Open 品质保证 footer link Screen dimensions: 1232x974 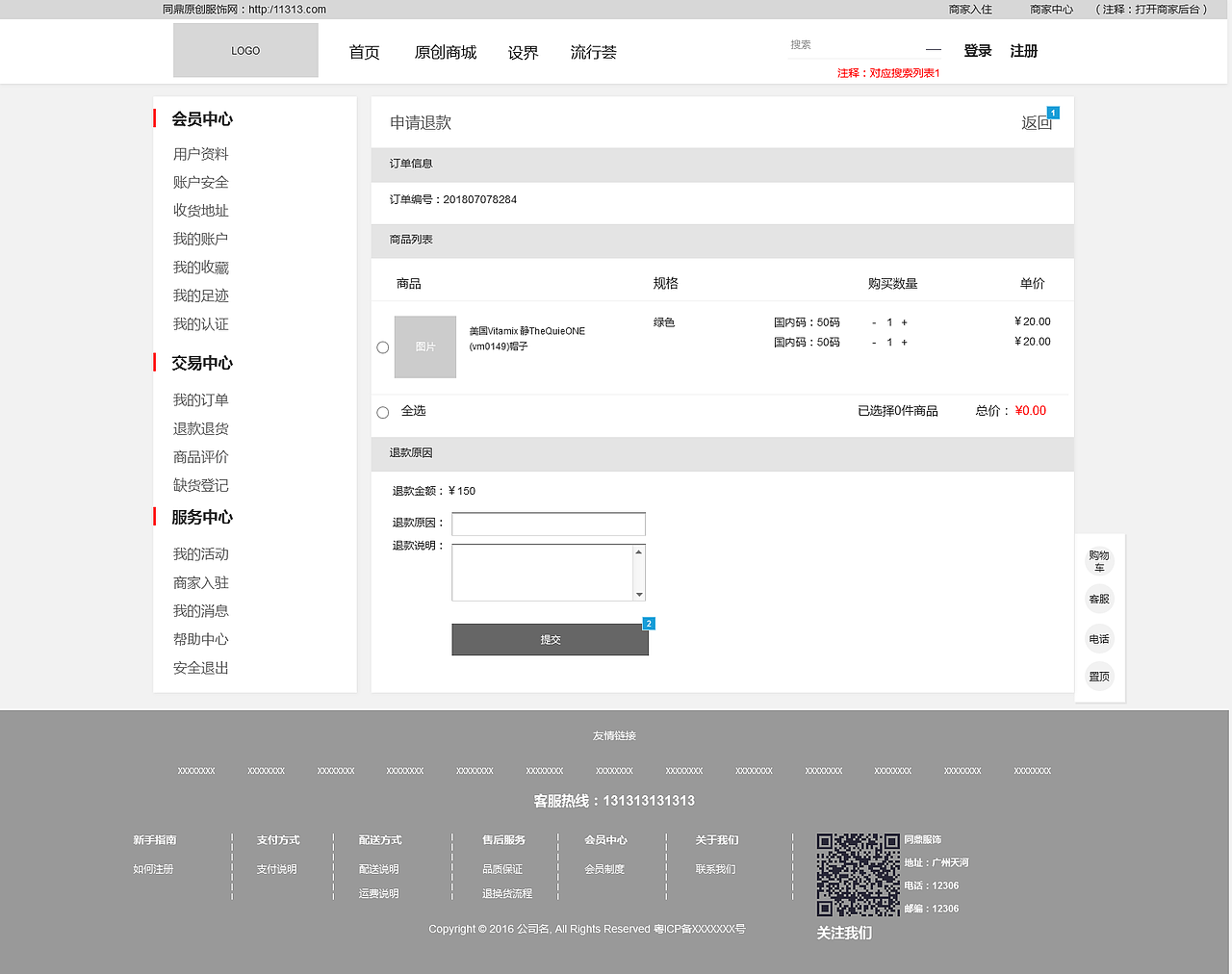(502, 869)
